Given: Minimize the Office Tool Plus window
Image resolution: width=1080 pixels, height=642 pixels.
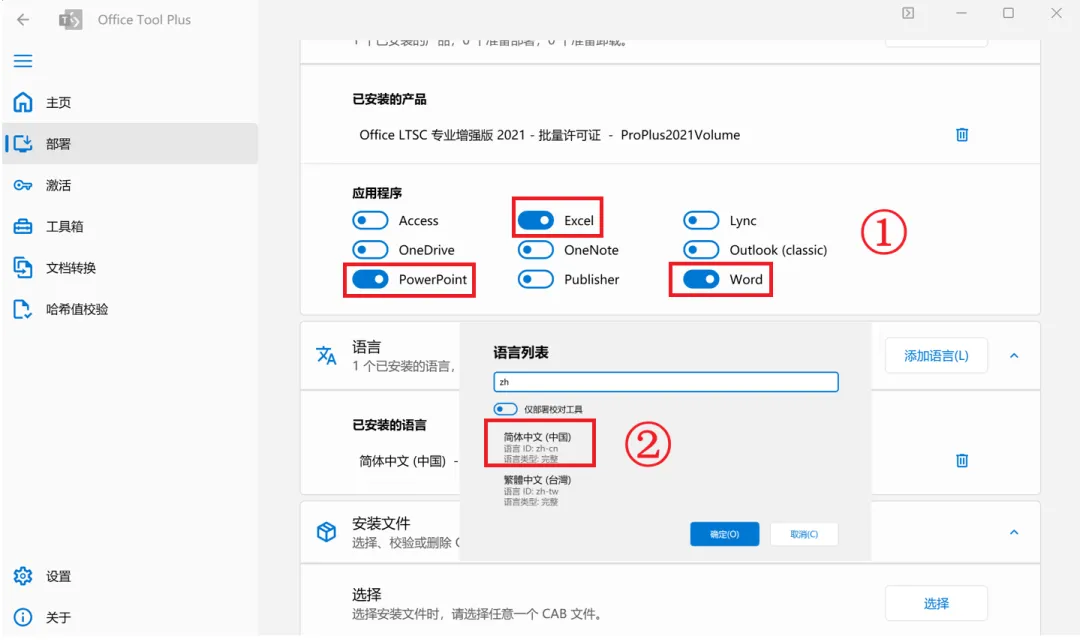Looking at the screenshot, I should [961, 13].
